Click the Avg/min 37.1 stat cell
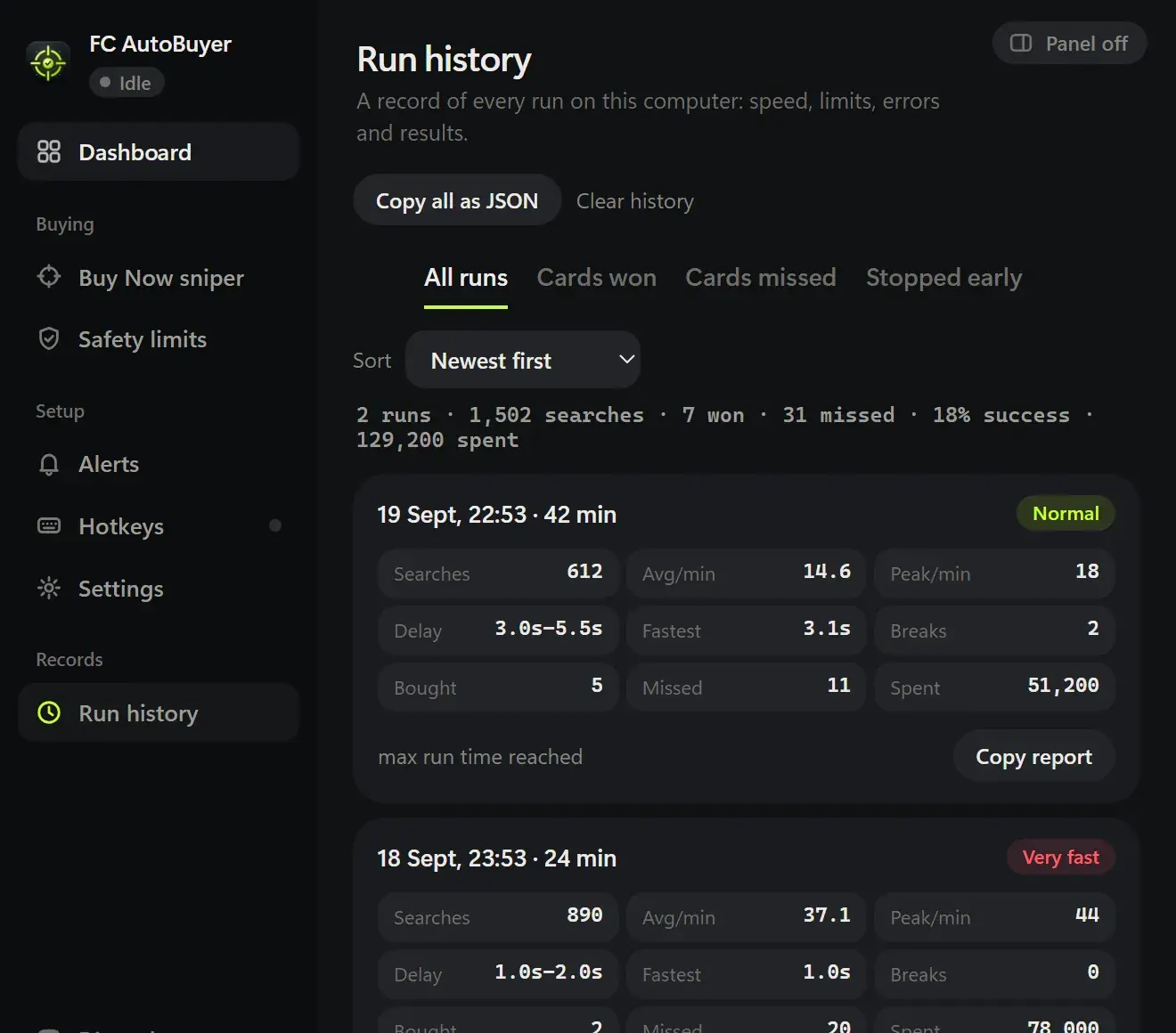This screenshot has height=1033, width=1176. (x=746, y=916)
